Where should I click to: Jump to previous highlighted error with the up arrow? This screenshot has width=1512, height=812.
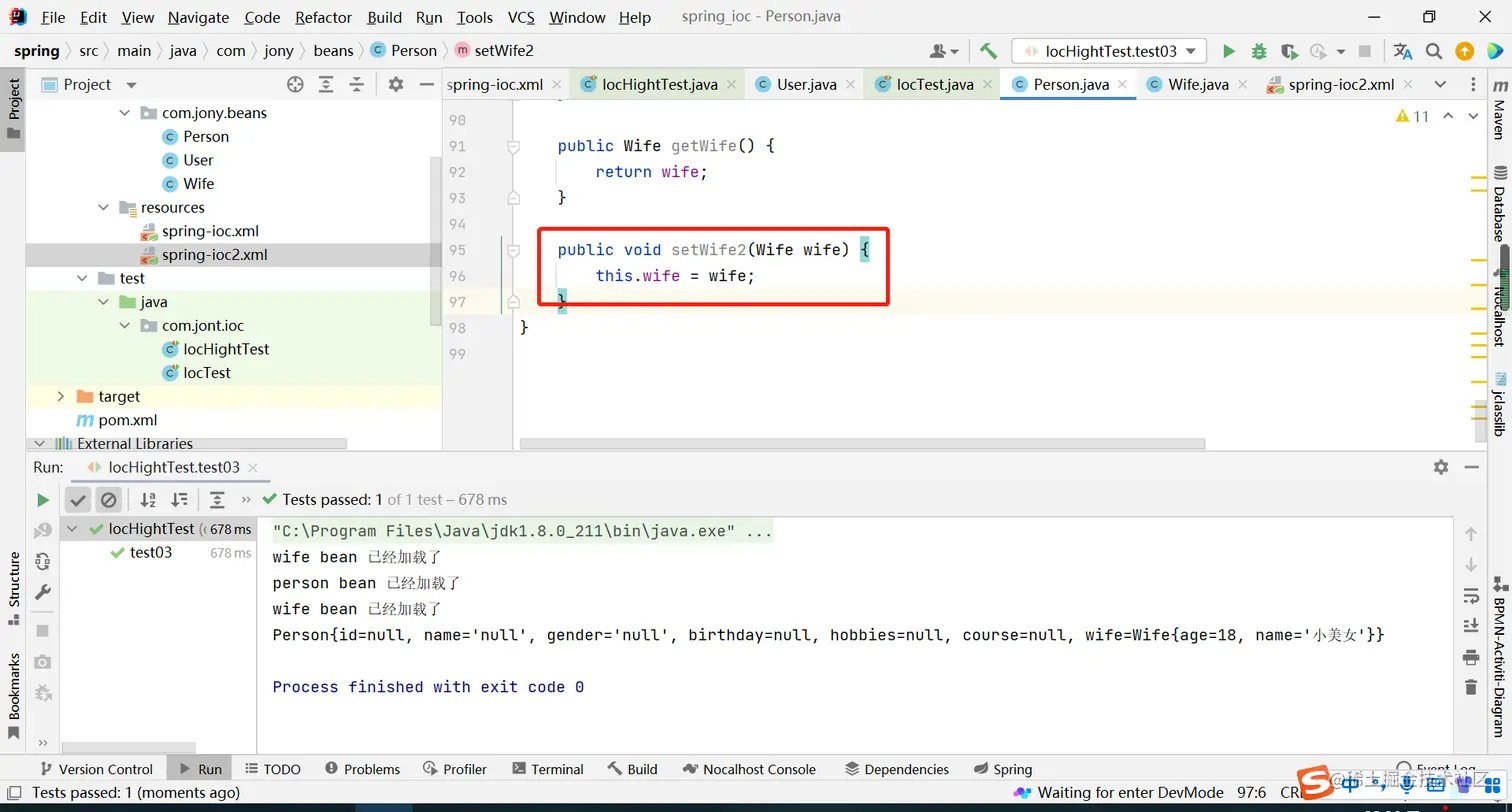coord(1448,117)
